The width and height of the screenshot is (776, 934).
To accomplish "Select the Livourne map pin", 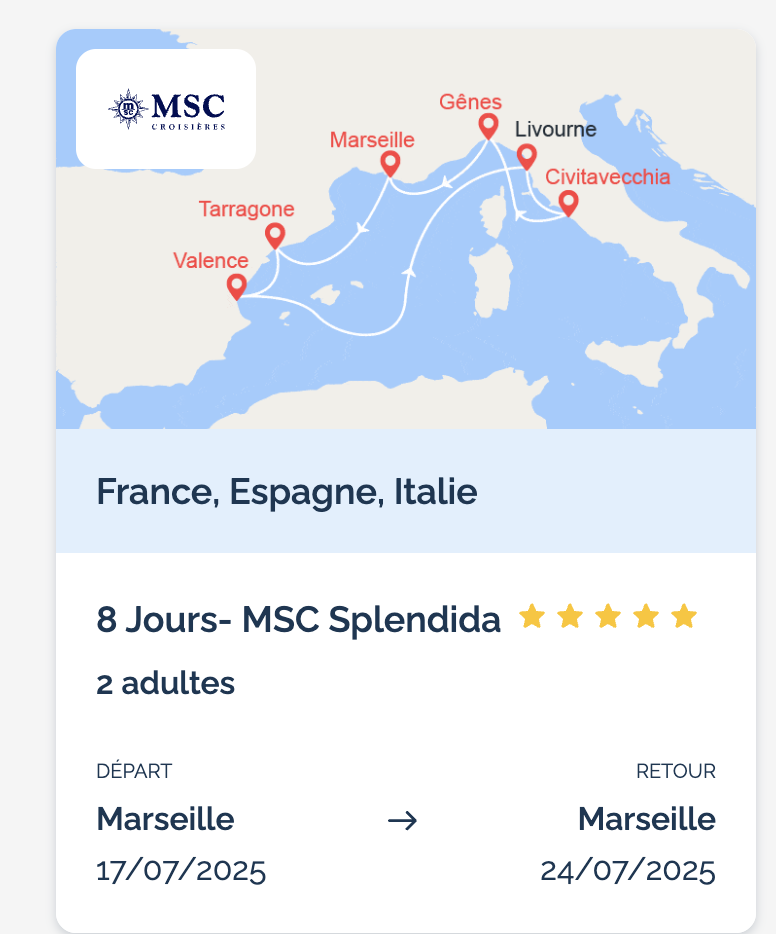I will click(526, 157).
